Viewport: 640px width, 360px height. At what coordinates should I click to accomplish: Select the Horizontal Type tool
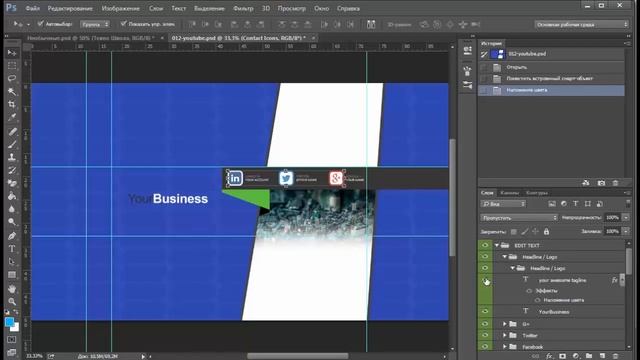click(12, 249)
